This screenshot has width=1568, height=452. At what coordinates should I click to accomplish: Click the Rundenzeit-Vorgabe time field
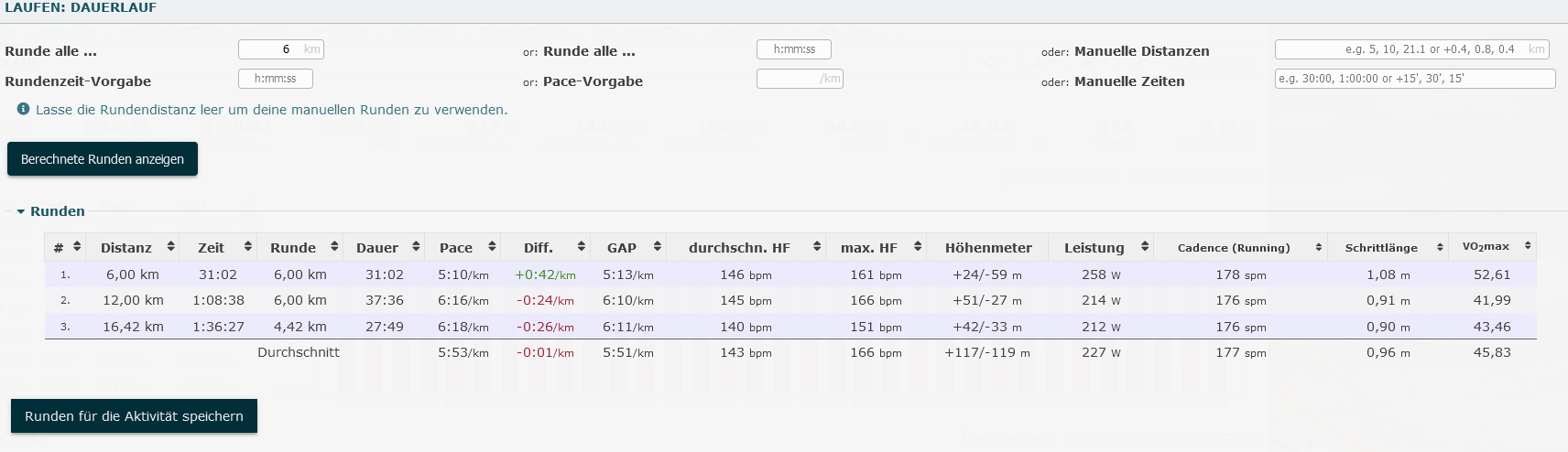(275, 79)
